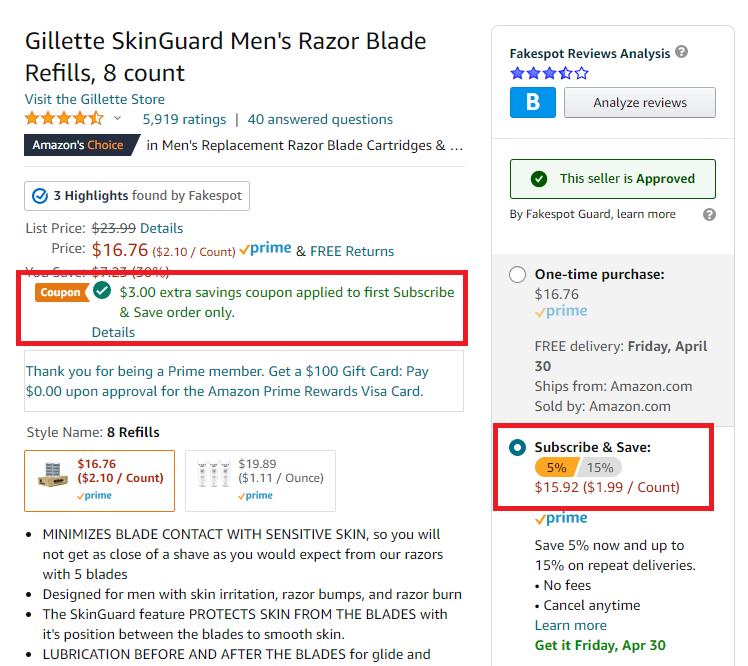The height and width of the screenshot is (666, 748).
Task: Click the 15% Subscribe & Save tier pill
Action: point(600,468)
